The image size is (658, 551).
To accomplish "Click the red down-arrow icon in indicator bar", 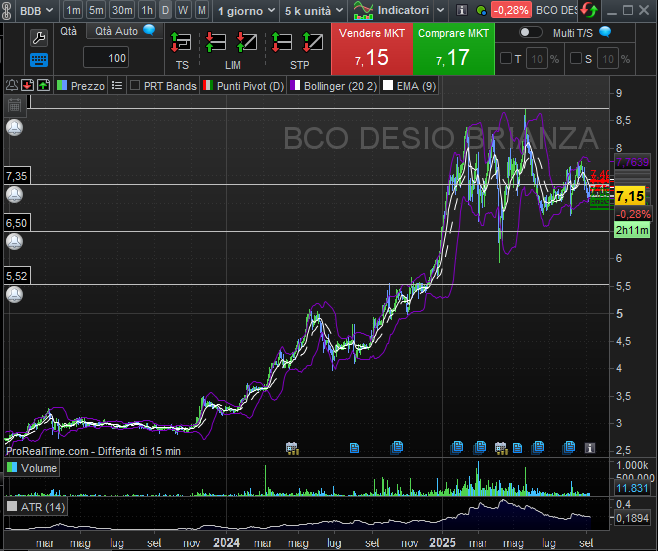I will click(x=27, y=86).
